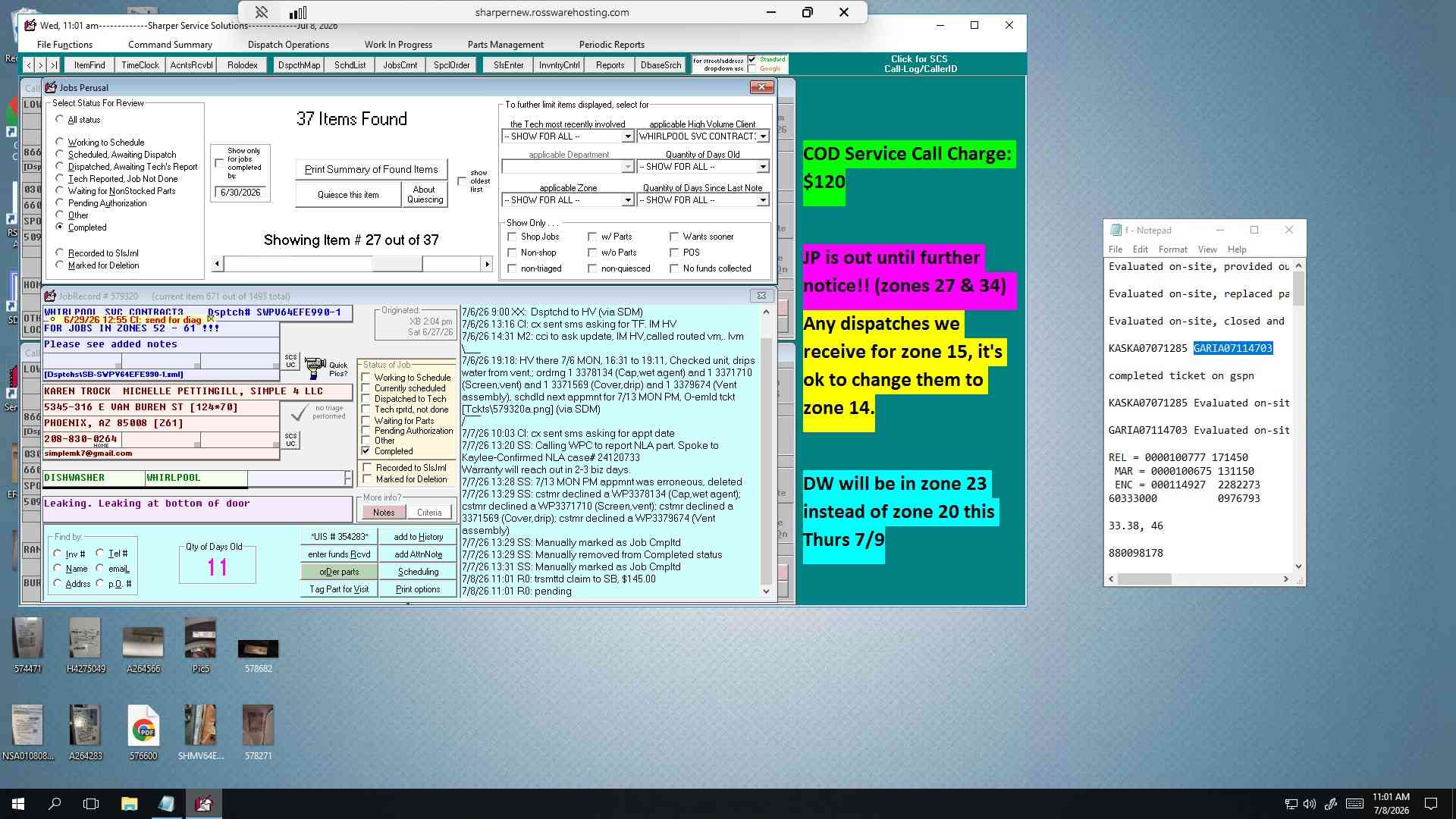Image resolution: width=1456 pixels, height=819 pixels.
Task: Click the Task View taskbar icon
Action: point(91,804)
